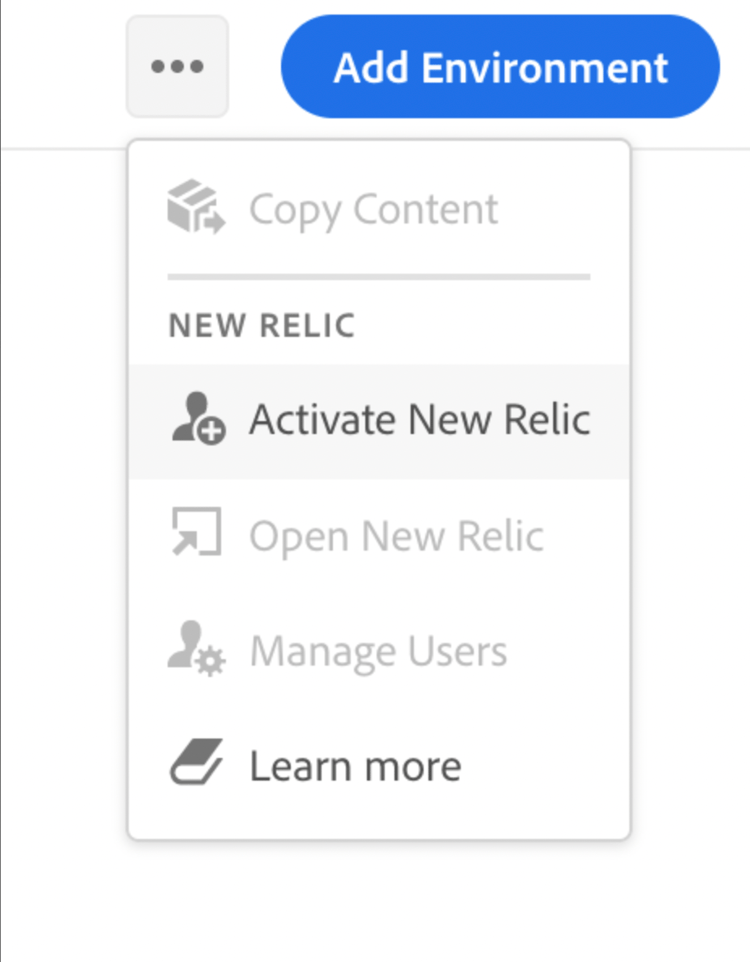Choose Copy Content from the menu
The image size is (750, 962).
pyautogui.click(x=379, y=209)
